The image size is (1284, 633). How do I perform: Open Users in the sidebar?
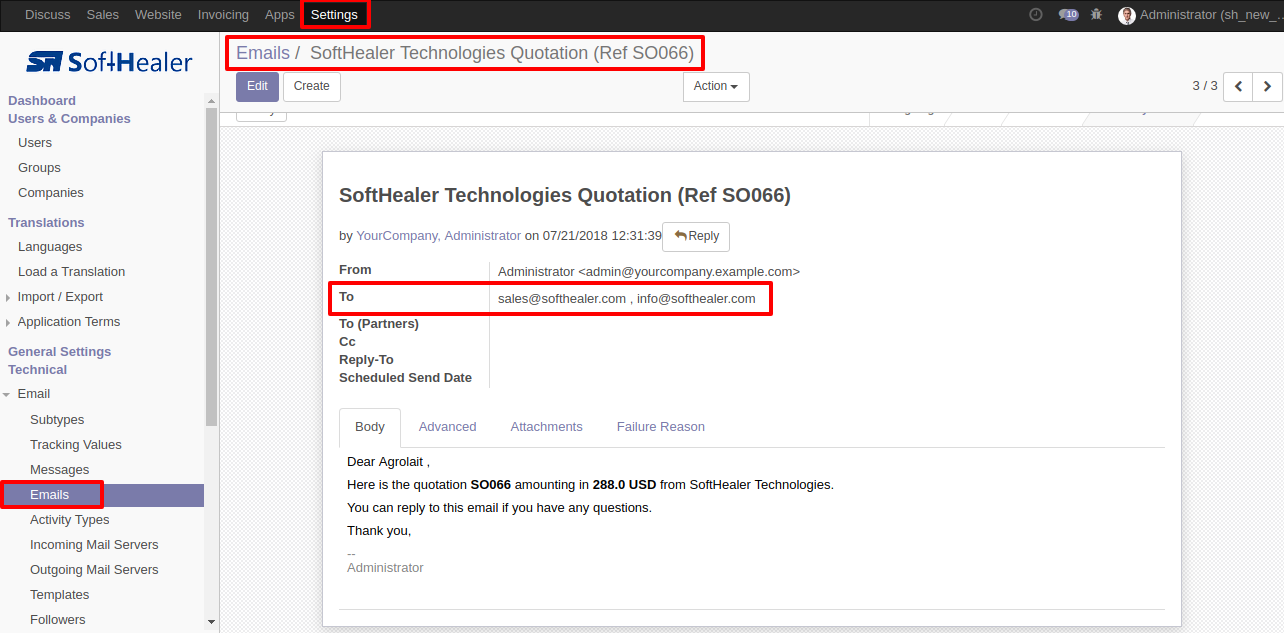pyautogui.click(x=35, y=143)
